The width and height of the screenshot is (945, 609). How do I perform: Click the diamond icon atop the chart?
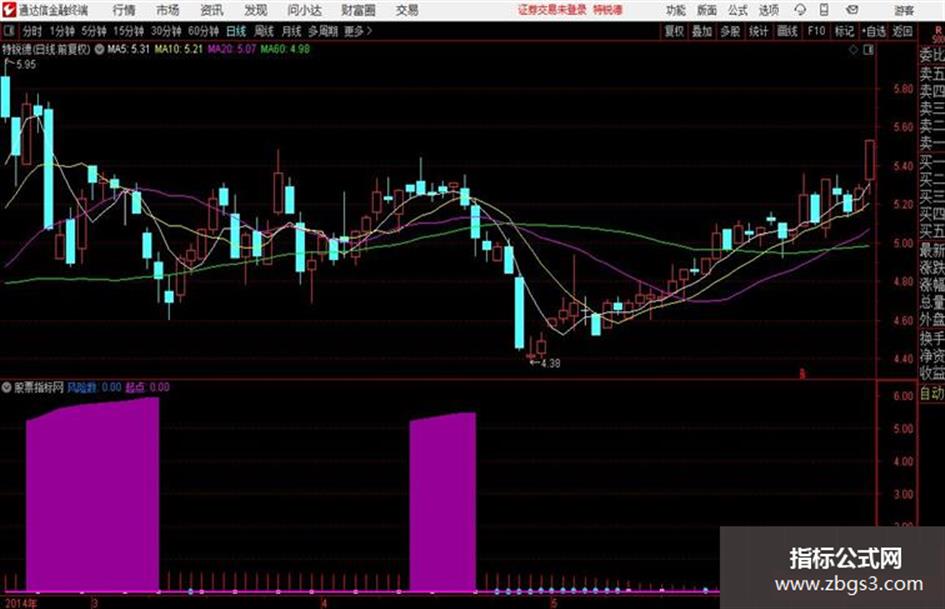853,50
